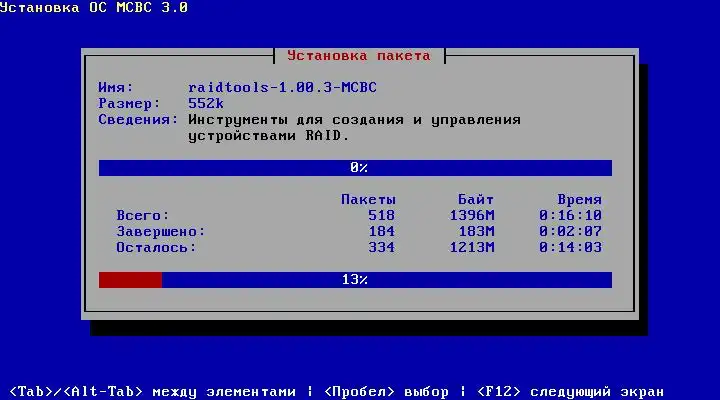Click the 'Завершено:' row label
Viewport: 720px width, 400px height.
pos(160,231)
